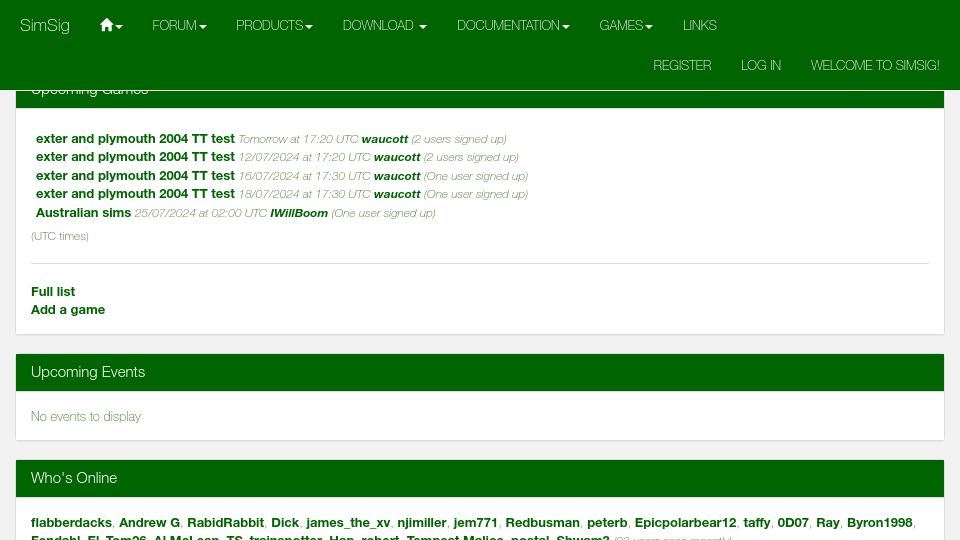Viewport: 960px width, 540px height.
Task: Open user peterb's profile
Action: tap(607, 523)
